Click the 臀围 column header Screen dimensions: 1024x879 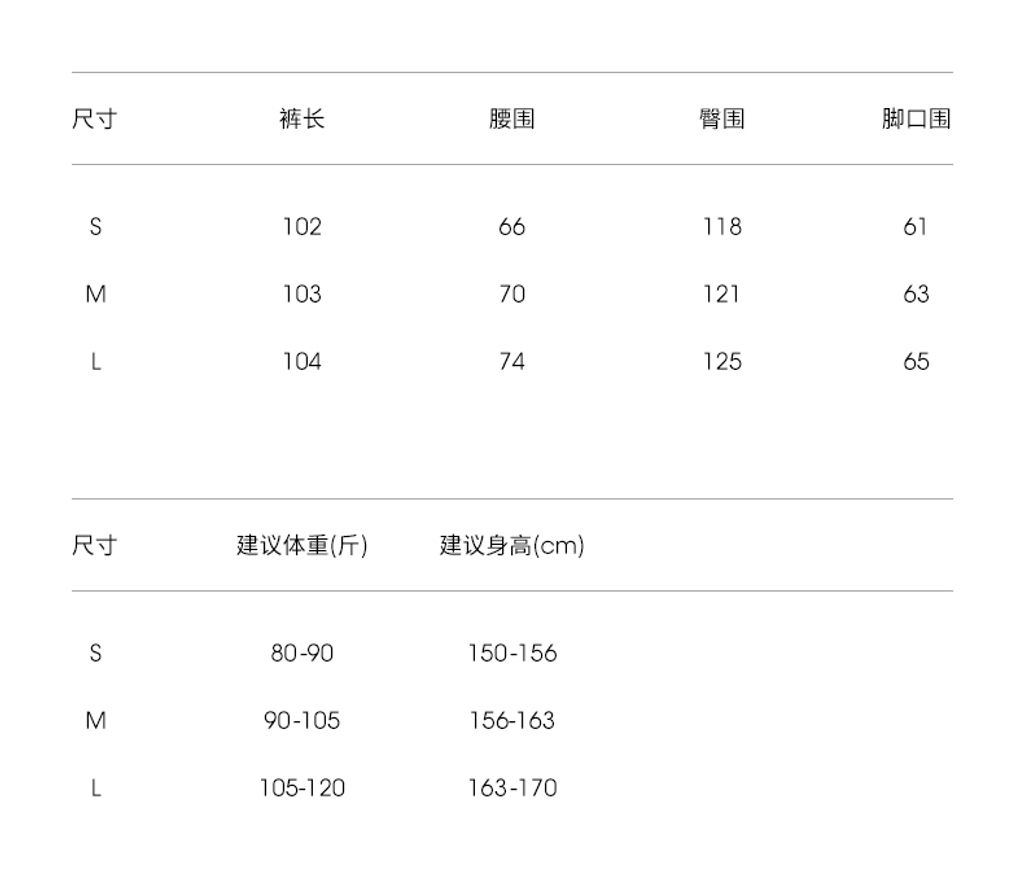click(721, 119)
